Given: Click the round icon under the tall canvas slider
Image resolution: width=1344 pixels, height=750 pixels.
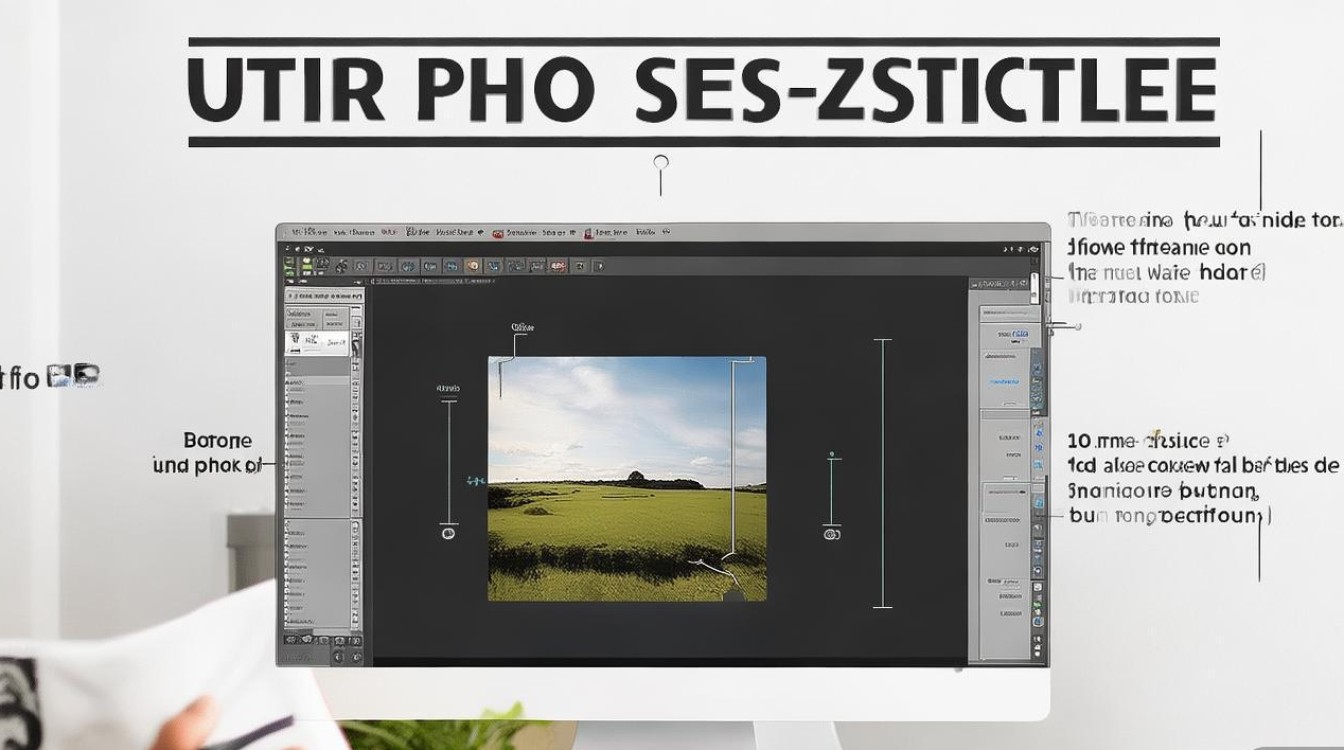Looking at the screenshot, I should click(449, 534).
